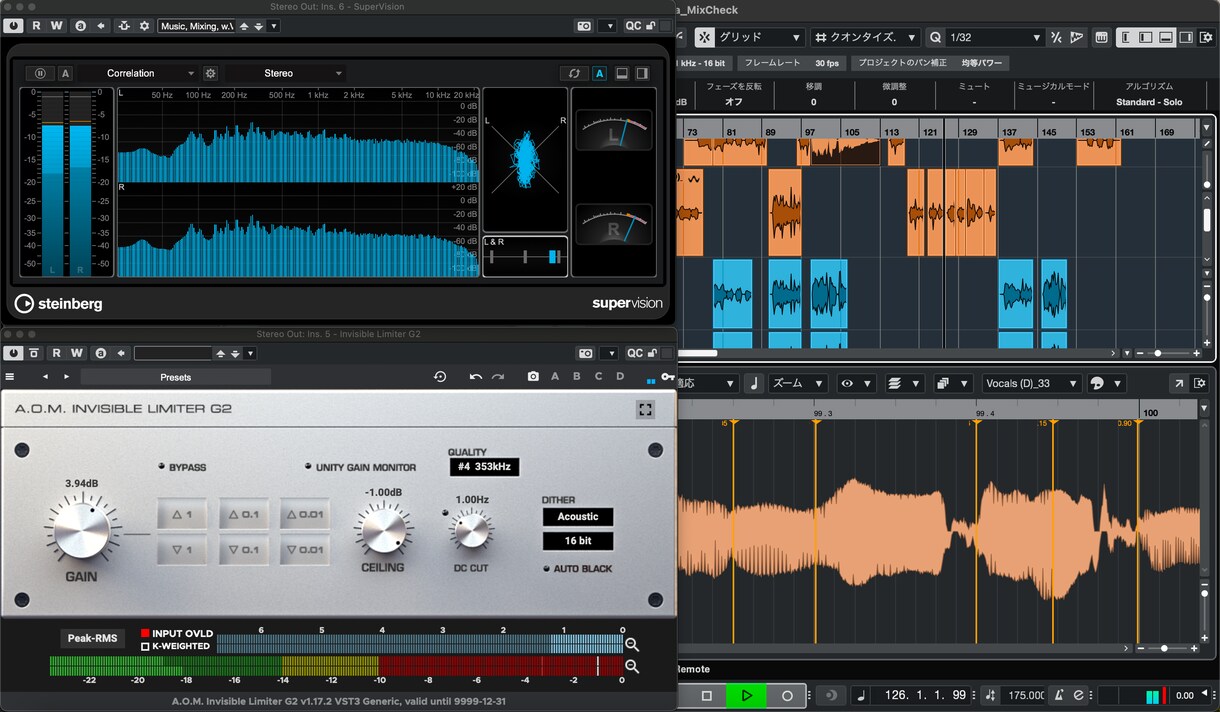Split SuperVision module vertically icon
The height and width of the screenshot is (712, 1220).
642,73
